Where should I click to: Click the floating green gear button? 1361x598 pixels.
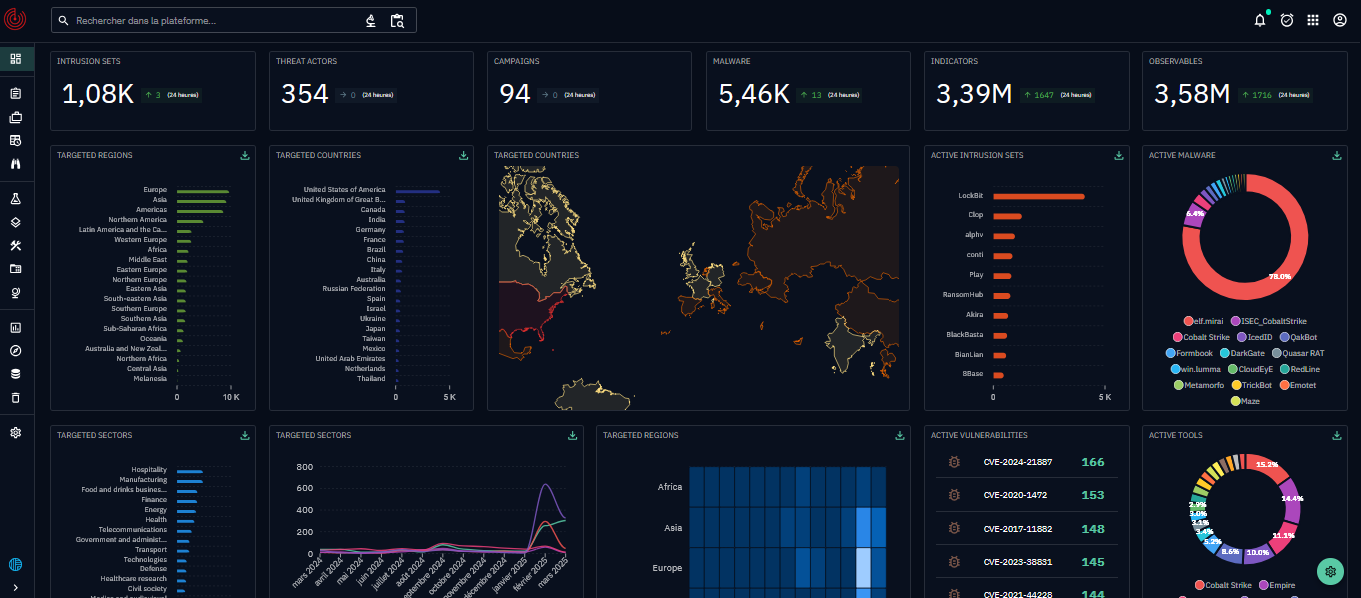1330,571
